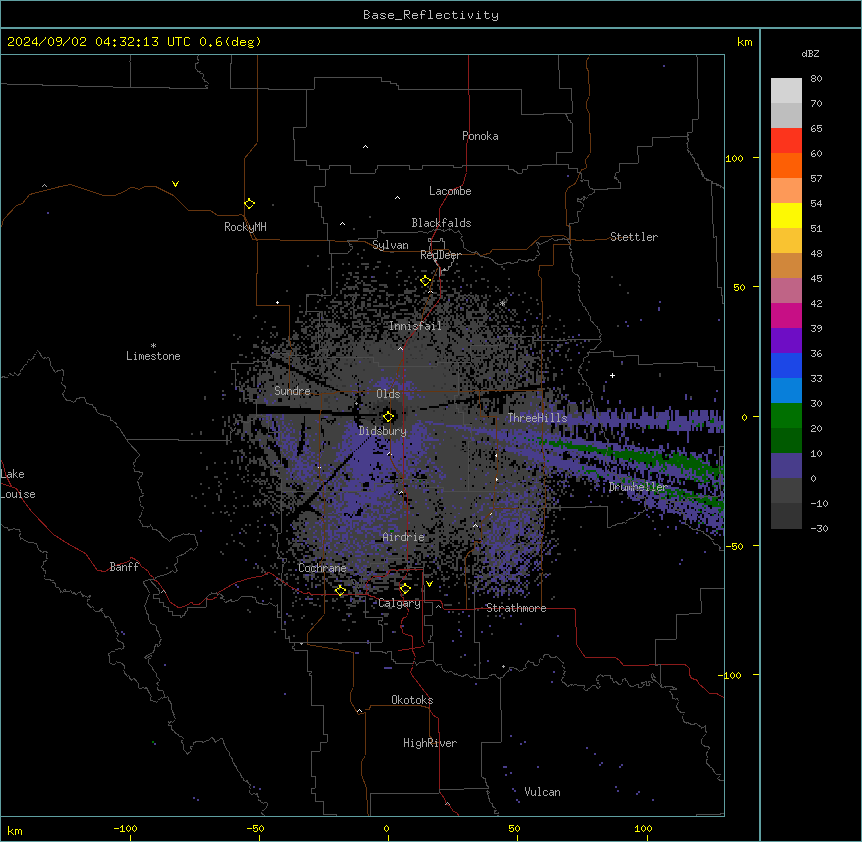Click the white plus marker near Drumheller region
Viewport: 862px width, 842px height.
point(612,375)
